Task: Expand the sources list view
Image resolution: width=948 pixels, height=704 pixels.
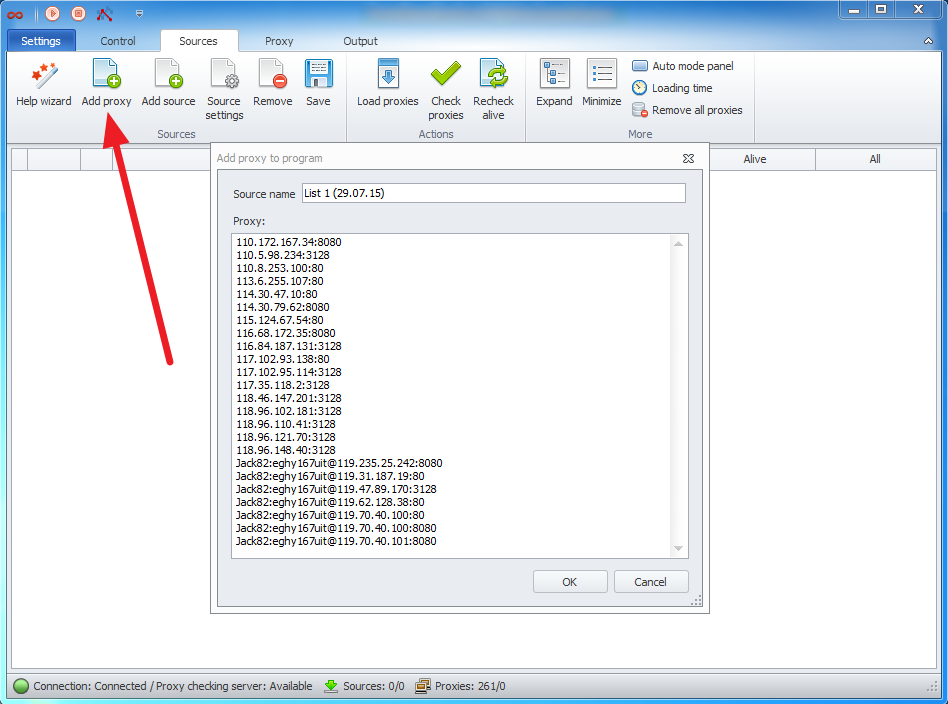Action: point(554,83)
